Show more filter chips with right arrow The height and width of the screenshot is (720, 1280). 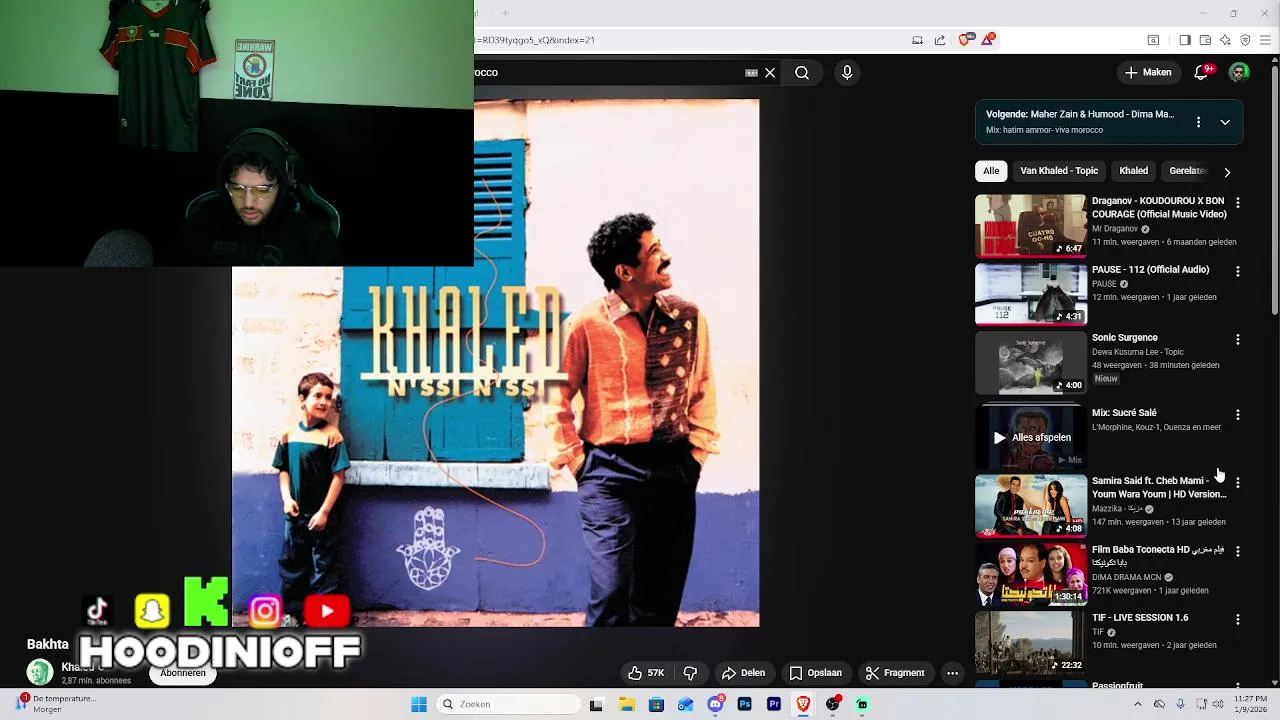pos(1227,172)
